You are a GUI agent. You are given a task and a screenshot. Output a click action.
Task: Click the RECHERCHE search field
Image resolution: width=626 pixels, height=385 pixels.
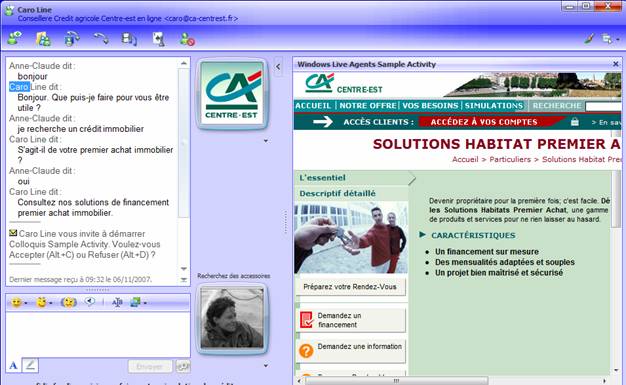pos(603,106)
